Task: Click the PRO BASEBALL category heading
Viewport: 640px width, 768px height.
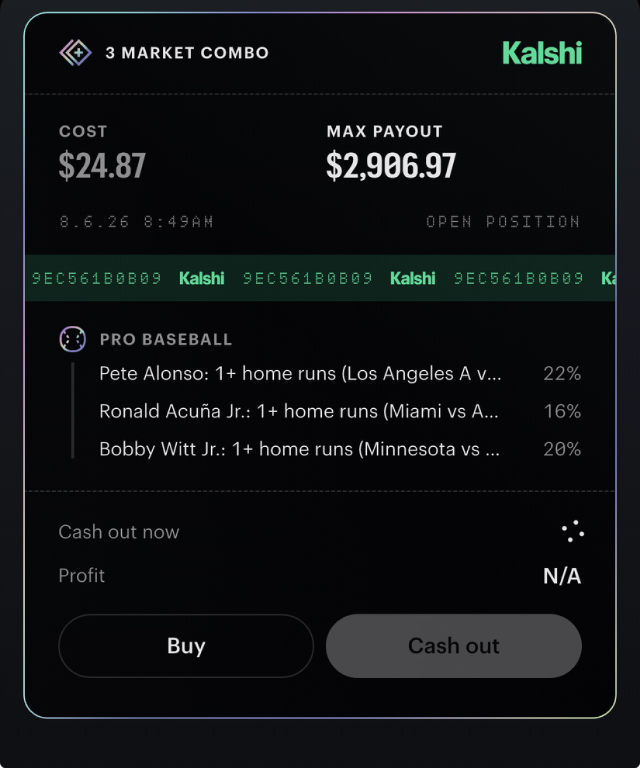Action: 166,339
